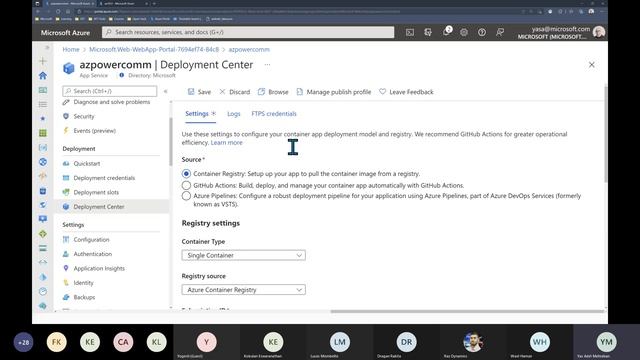Open Microsoft.Web-WebApp-Portal breadcrumb
640x360 pixels.
pyautogui.click(x=154, y=49)
